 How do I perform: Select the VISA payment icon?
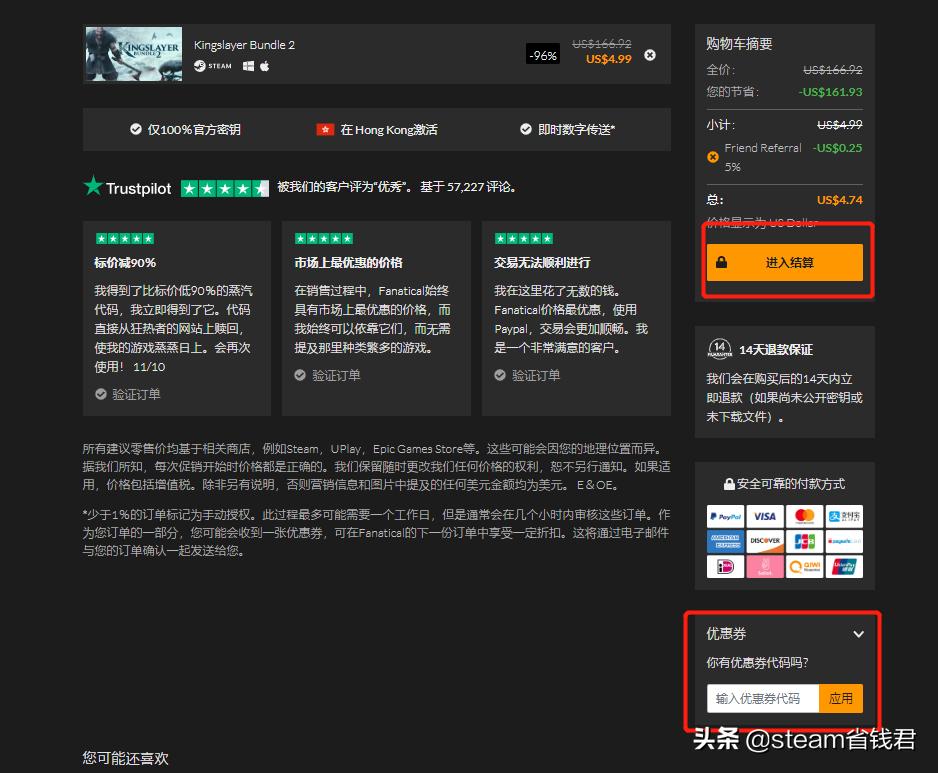[x=765, y=516]
